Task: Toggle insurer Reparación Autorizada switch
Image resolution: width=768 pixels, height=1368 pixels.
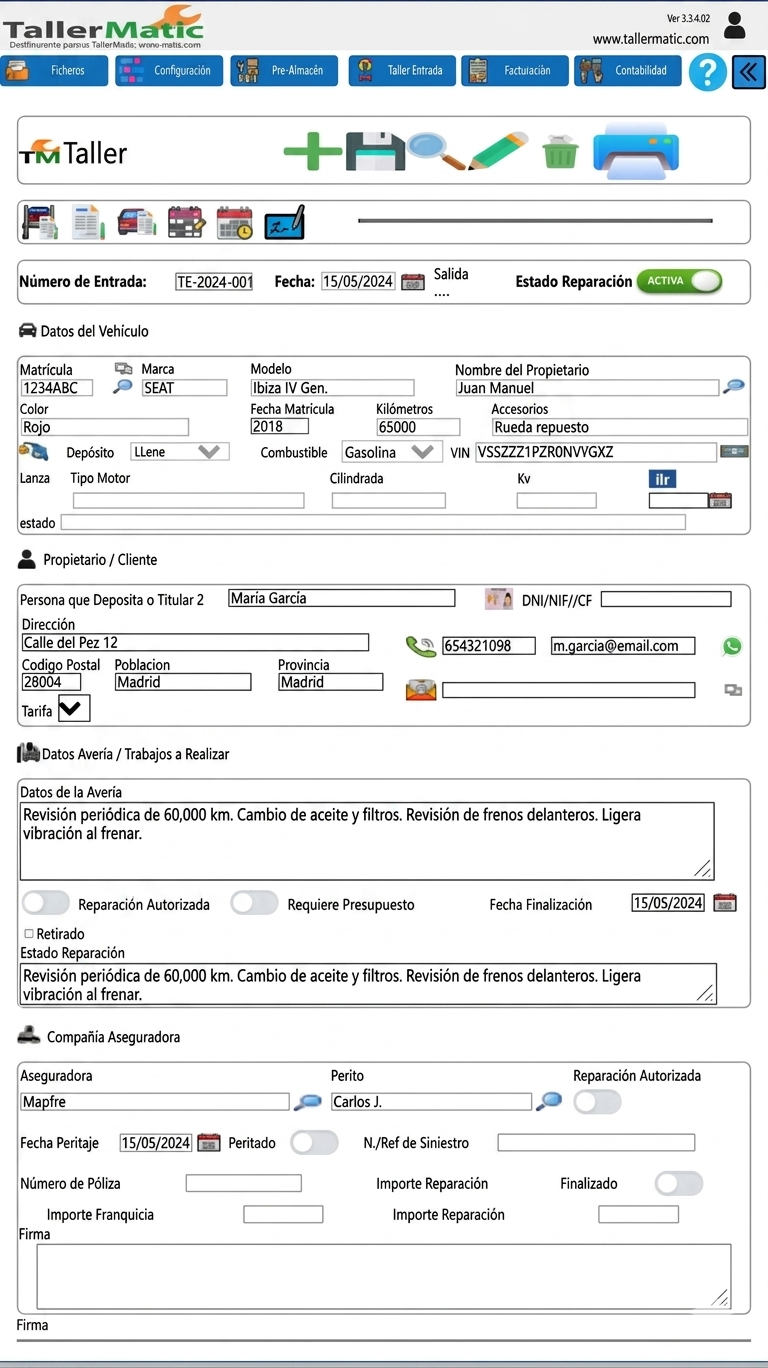Action: coord(597,1102)
